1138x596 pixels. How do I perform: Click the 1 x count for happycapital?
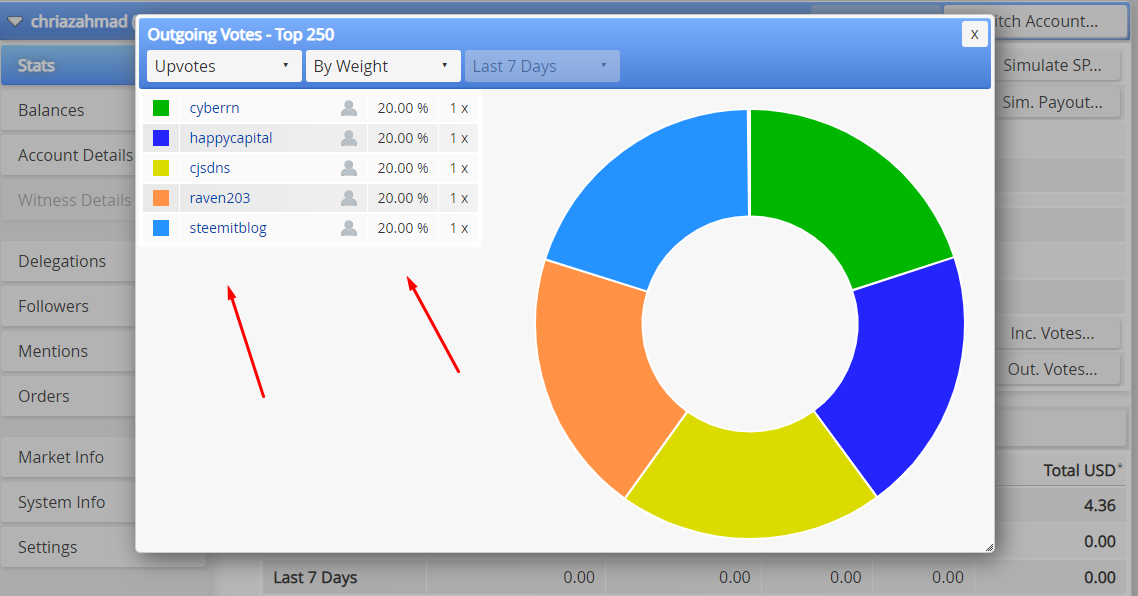click(x=459, y=138)
